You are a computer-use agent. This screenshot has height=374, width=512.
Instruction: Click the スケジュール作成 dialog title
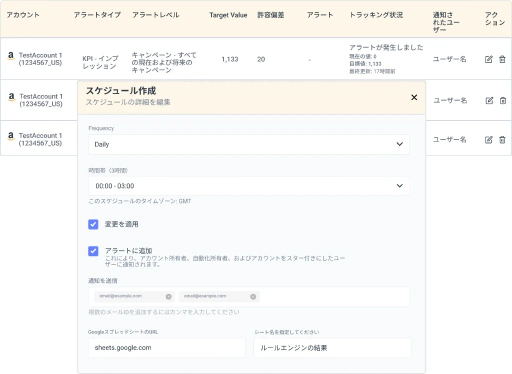[x=121, y=91]
